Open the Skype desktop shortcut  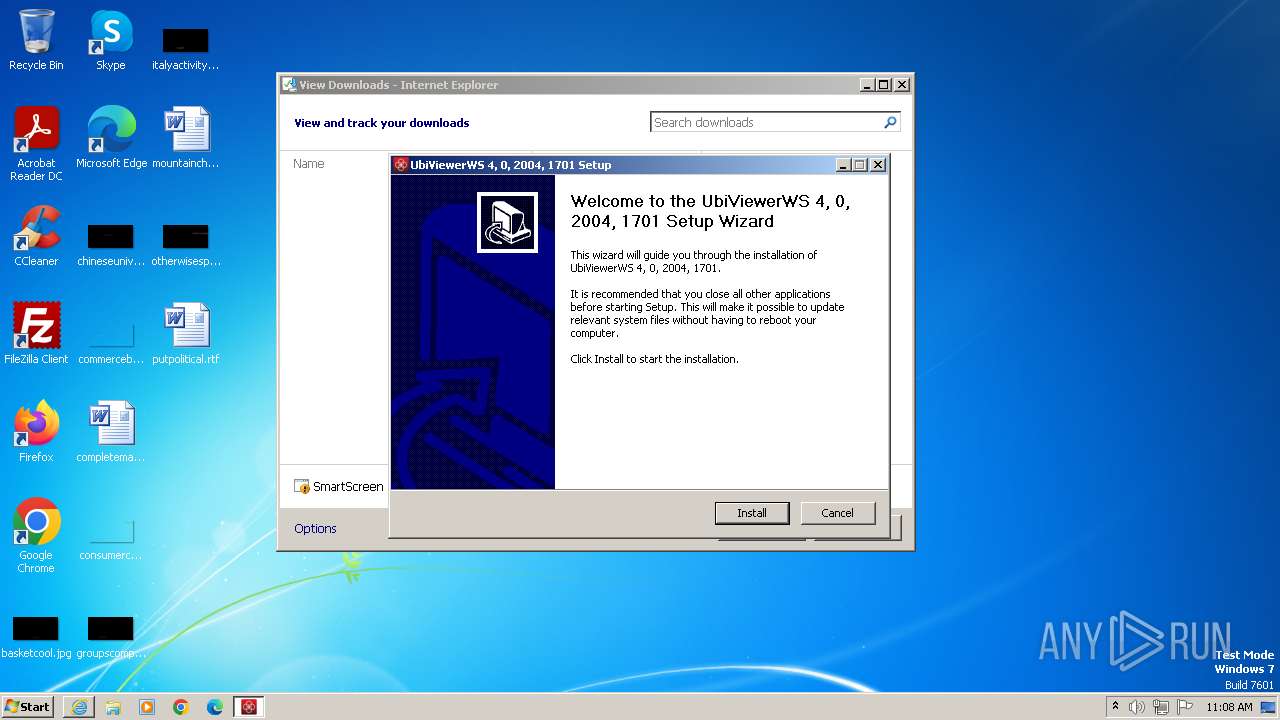click(x=111, y=40)
